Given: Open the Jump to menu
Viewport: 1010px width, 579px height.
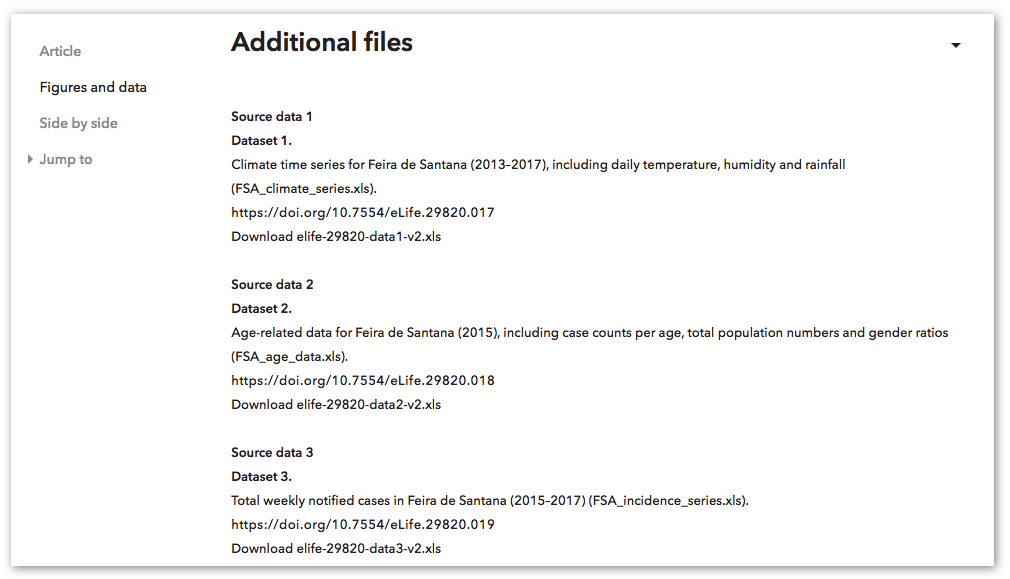Looking at the screenshot, I should pyautogui.click(x=66, y=159).
